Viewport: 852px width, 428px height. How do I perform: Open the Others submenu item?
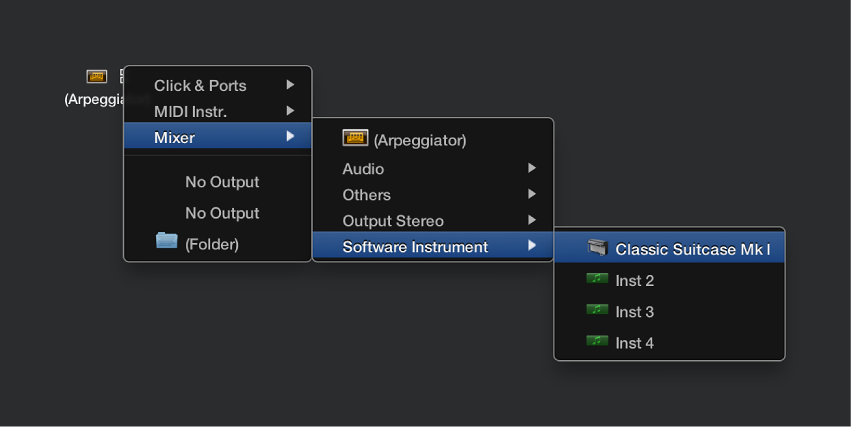tap(433, 194)
